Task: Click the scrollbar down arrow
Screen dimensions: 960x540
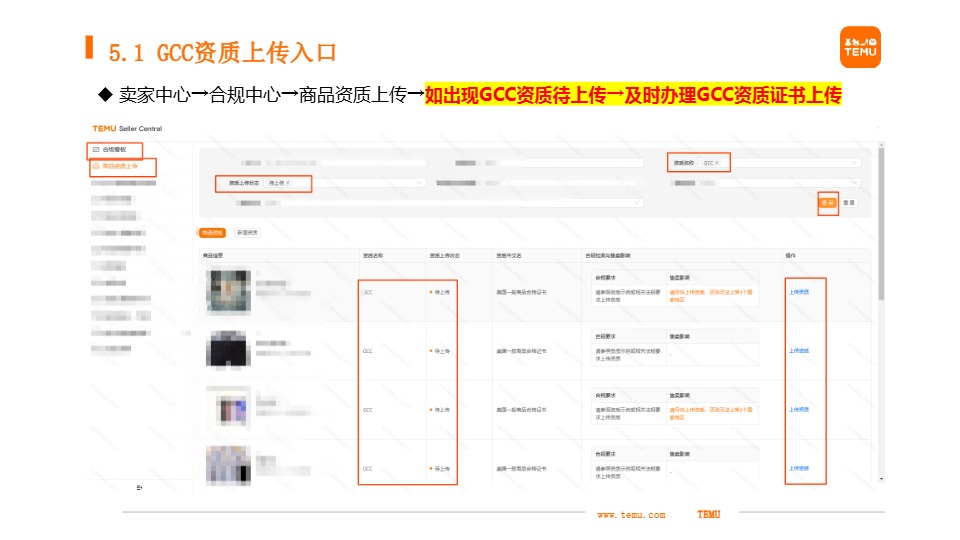Action: tap(881, 479)
